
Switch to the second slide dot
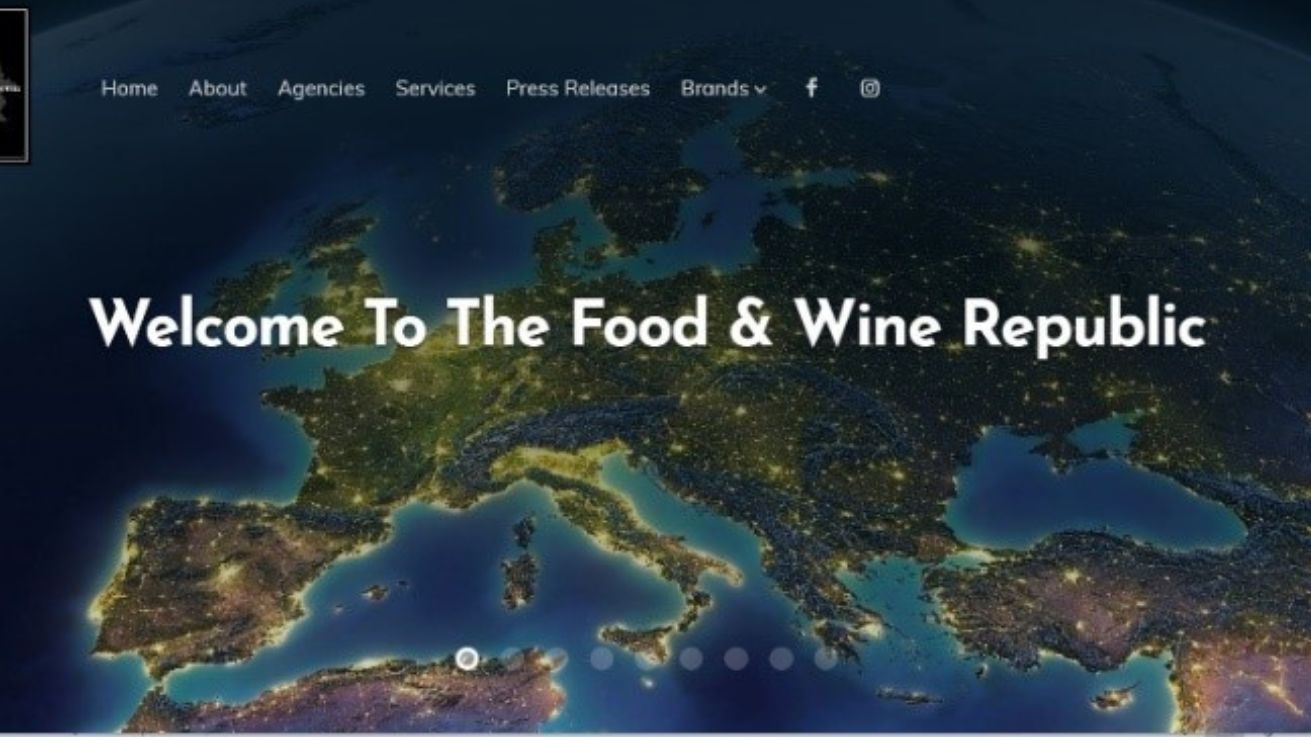512,658
